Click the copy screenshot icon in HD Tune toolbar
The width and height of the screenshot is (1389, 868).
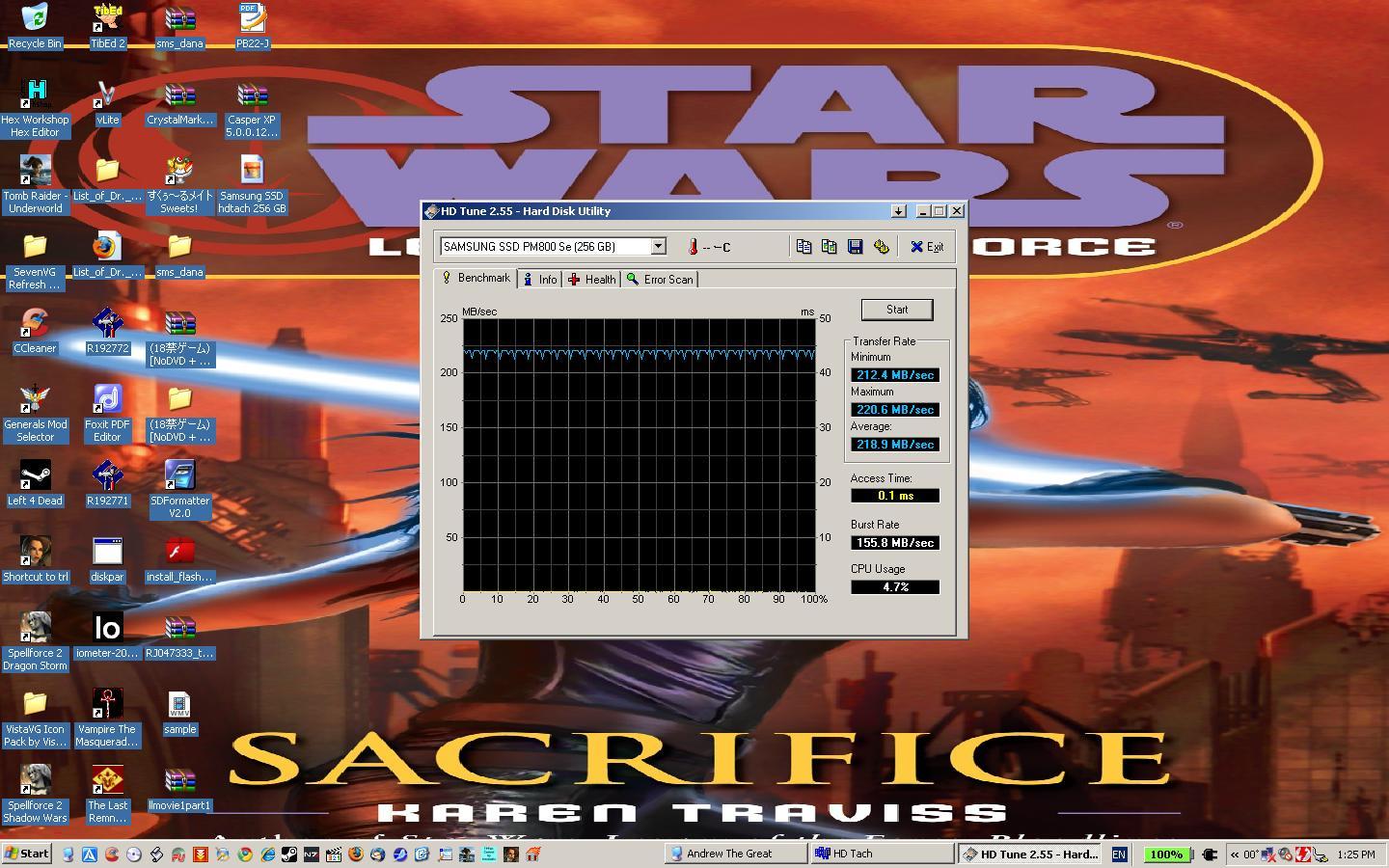click(829, 247)
